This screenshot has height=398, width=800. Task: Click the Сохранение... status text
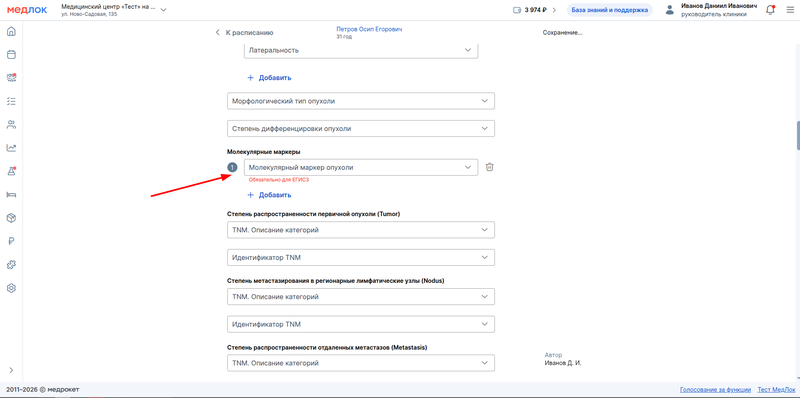pyautogui.click(x=563, y=33)
